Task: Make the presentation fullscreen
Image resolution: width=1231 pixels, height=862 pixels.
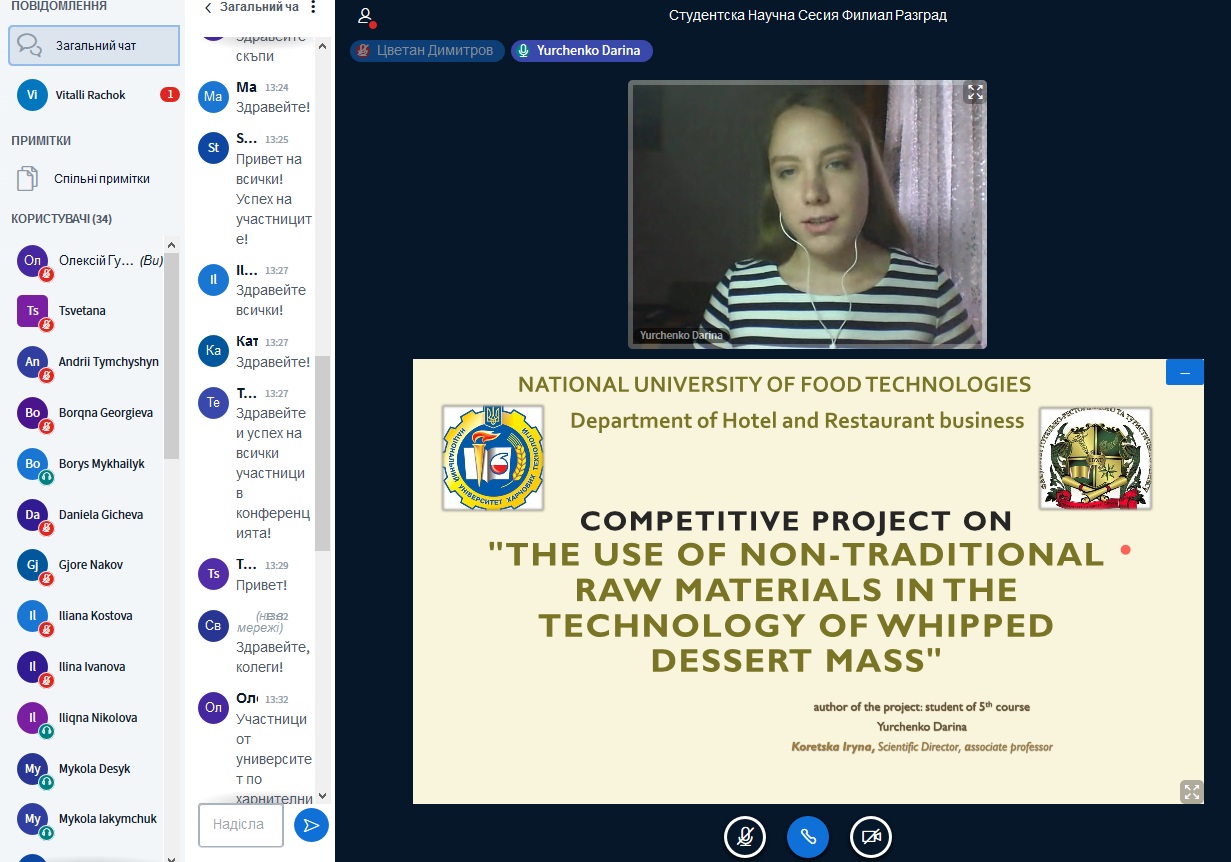Action: click(x=1191, y=792)
